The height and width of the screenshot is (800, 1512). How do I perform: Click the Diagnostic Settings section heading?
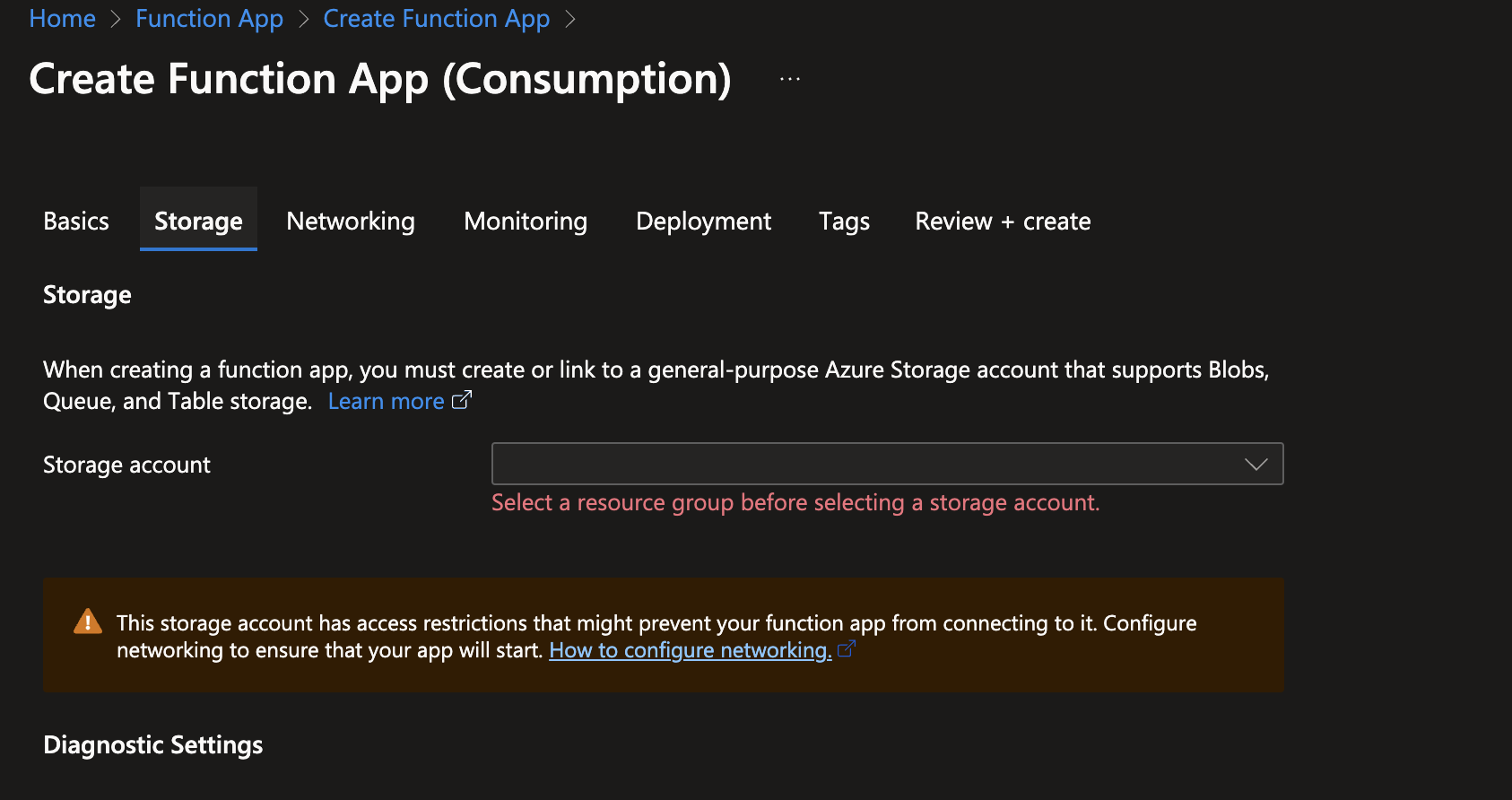coord(152,744)
